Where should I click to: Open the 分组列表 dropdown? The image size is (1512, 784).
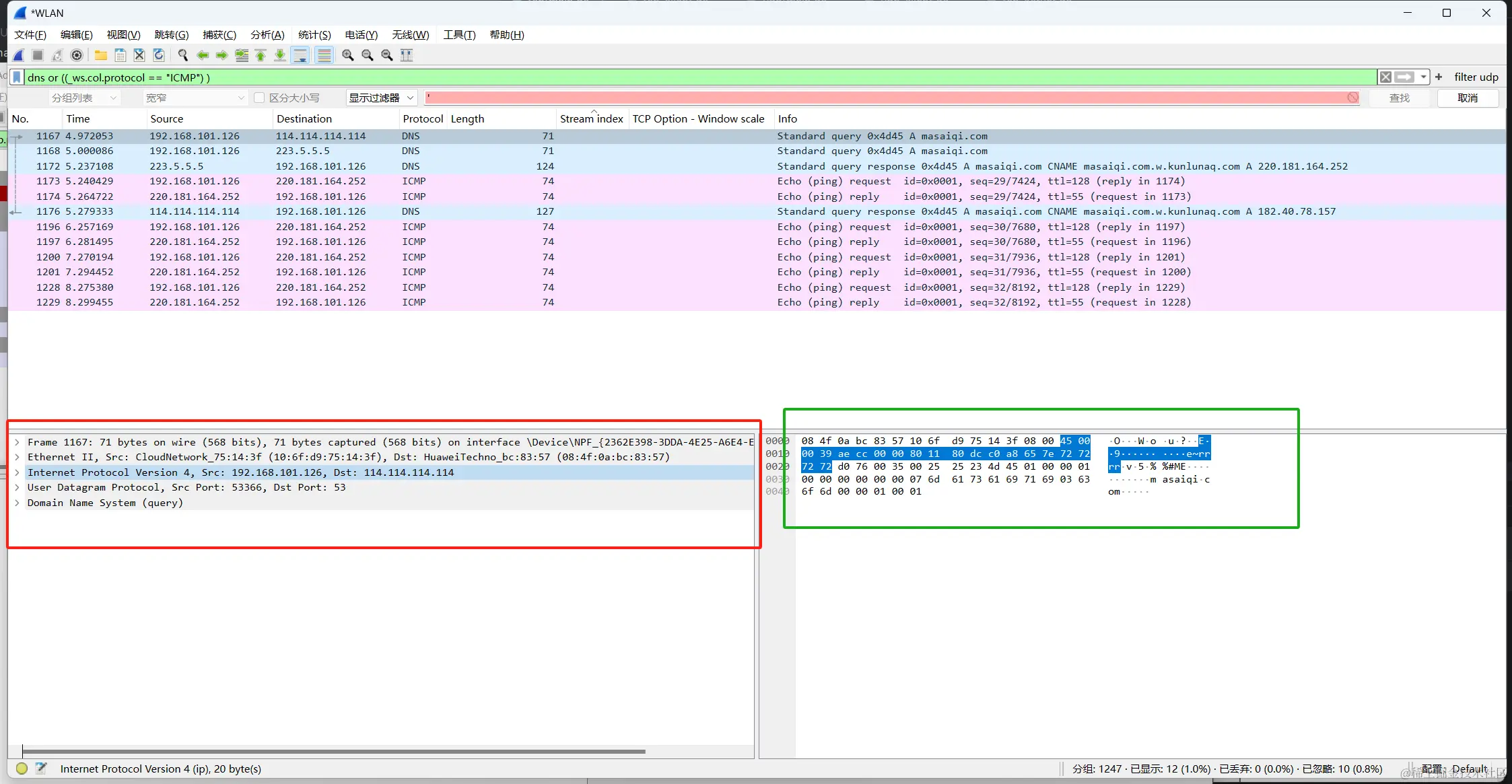point(83,98)
